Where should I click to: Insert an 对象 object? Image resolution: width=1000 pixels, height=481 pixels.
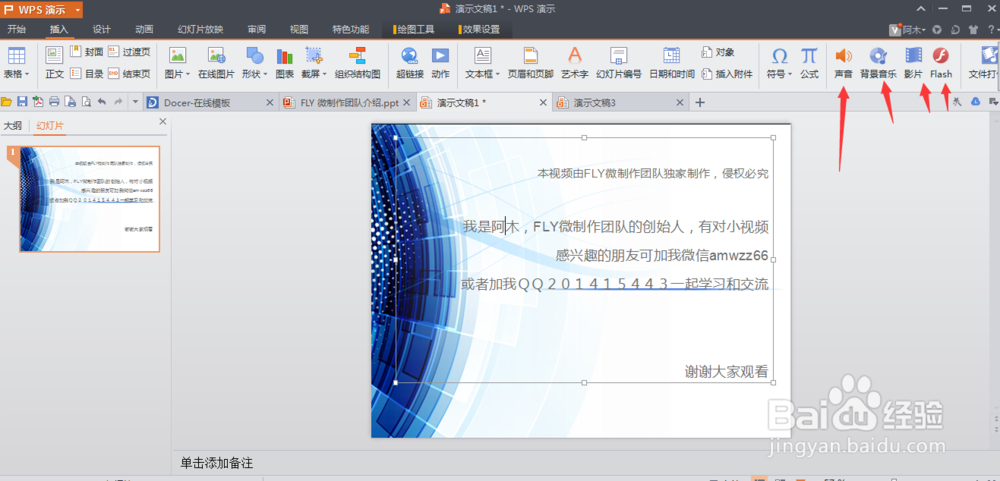pos(718,52)
